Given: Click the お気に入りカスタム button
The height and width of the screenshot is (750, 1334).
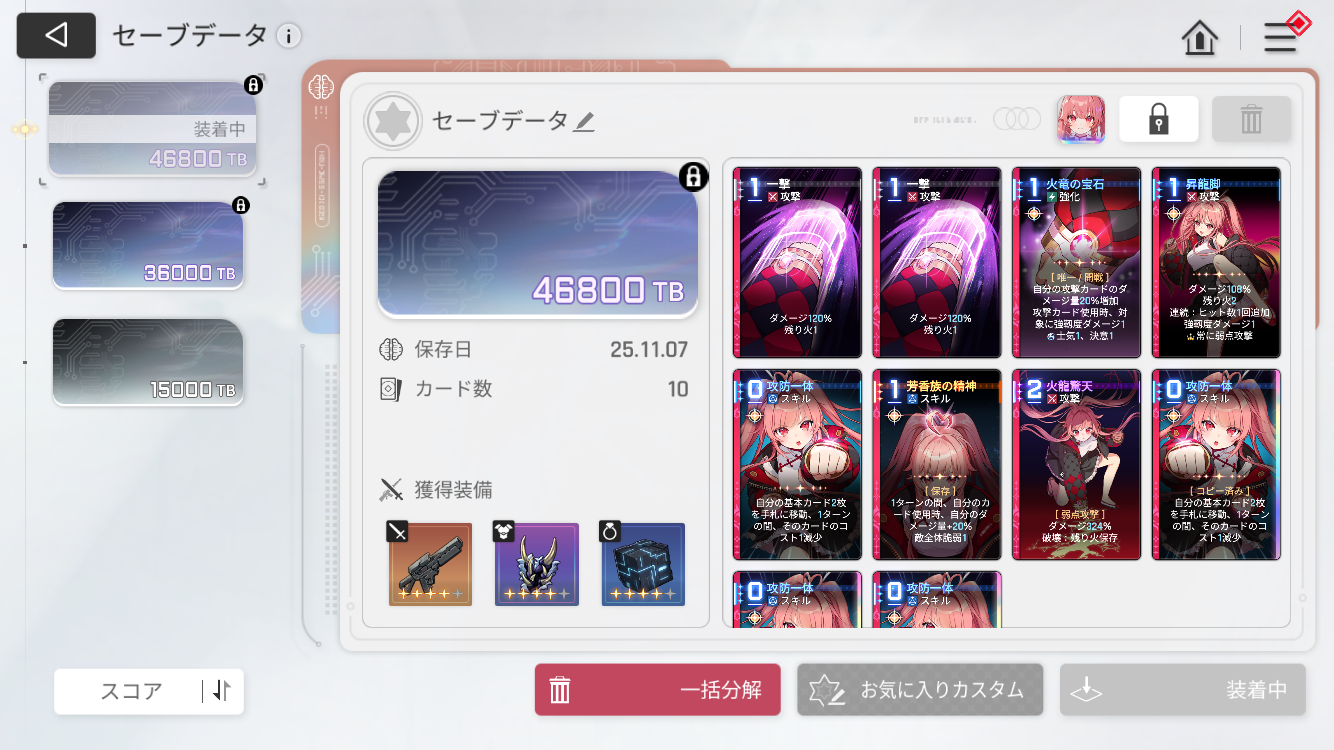Looking at the screenshot, I should click(920, 690).
